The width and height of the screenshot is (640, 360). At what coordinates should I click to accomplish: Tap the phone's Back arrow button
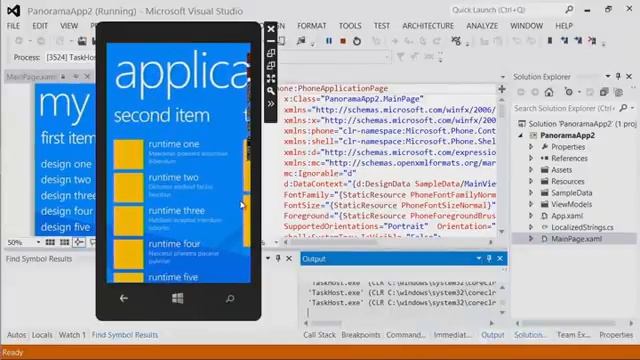coord(124,299)
